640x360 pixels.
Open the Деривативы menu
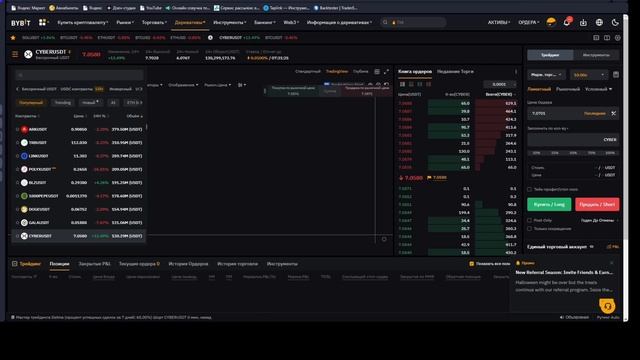pos(190,22)
